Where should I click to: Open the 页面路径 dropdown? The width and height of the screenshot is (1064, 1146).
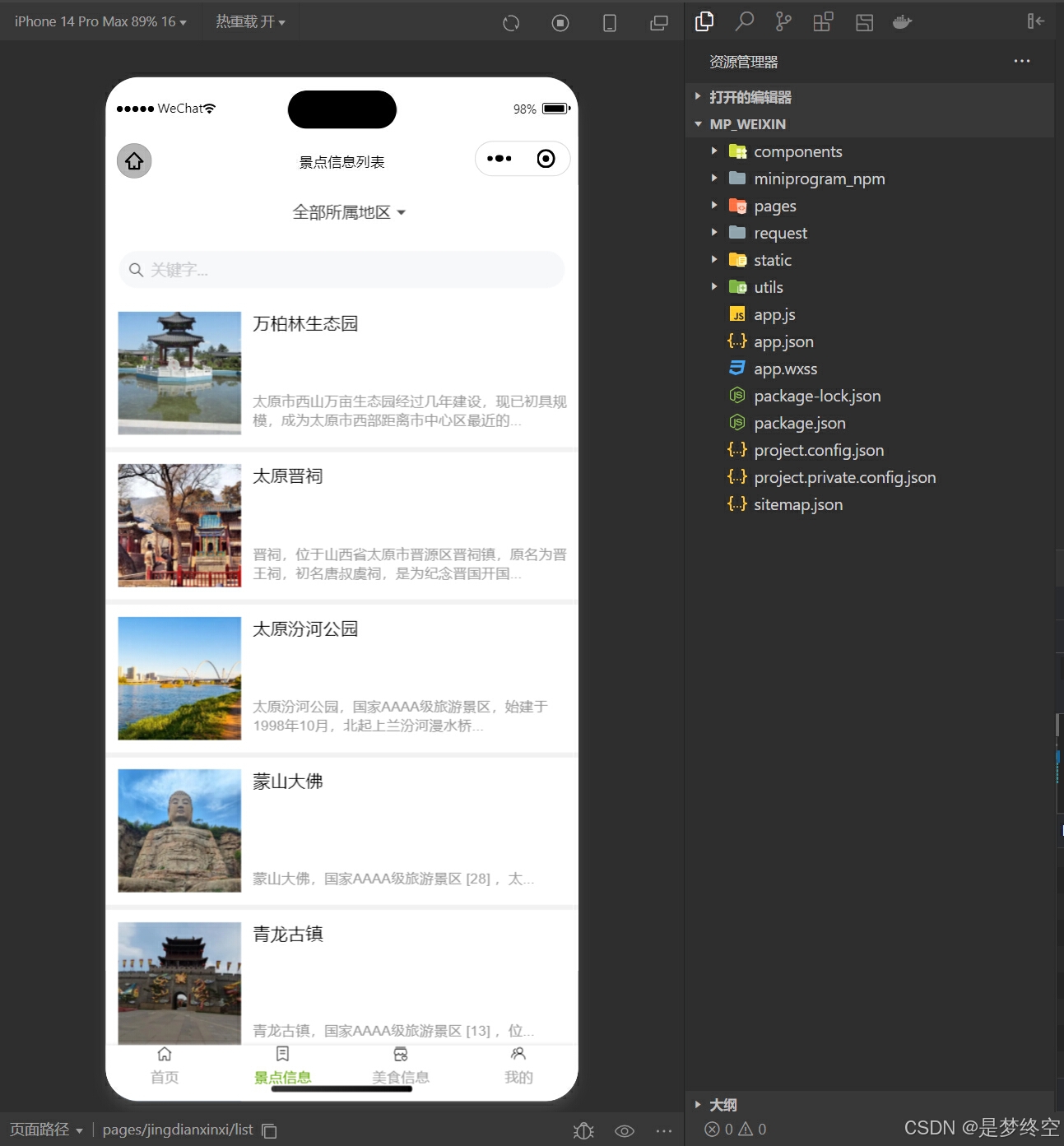click(46, 1130)
